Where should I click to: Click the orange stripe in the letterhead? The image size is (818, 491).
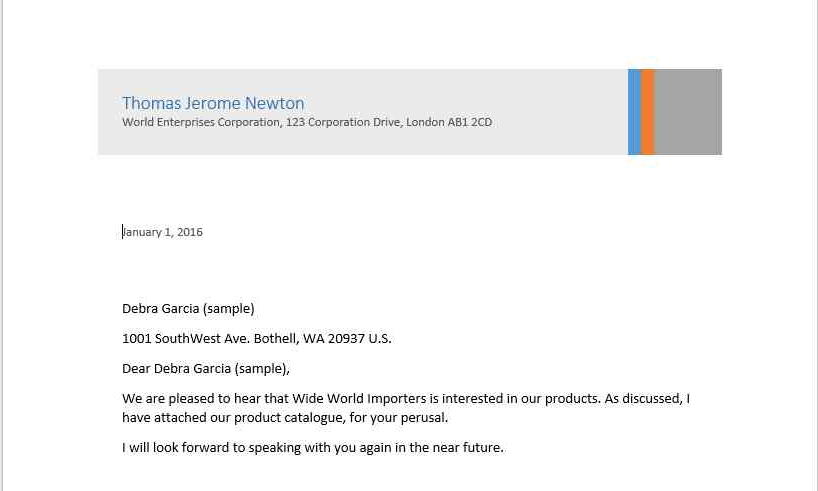(x=647, y=112)
